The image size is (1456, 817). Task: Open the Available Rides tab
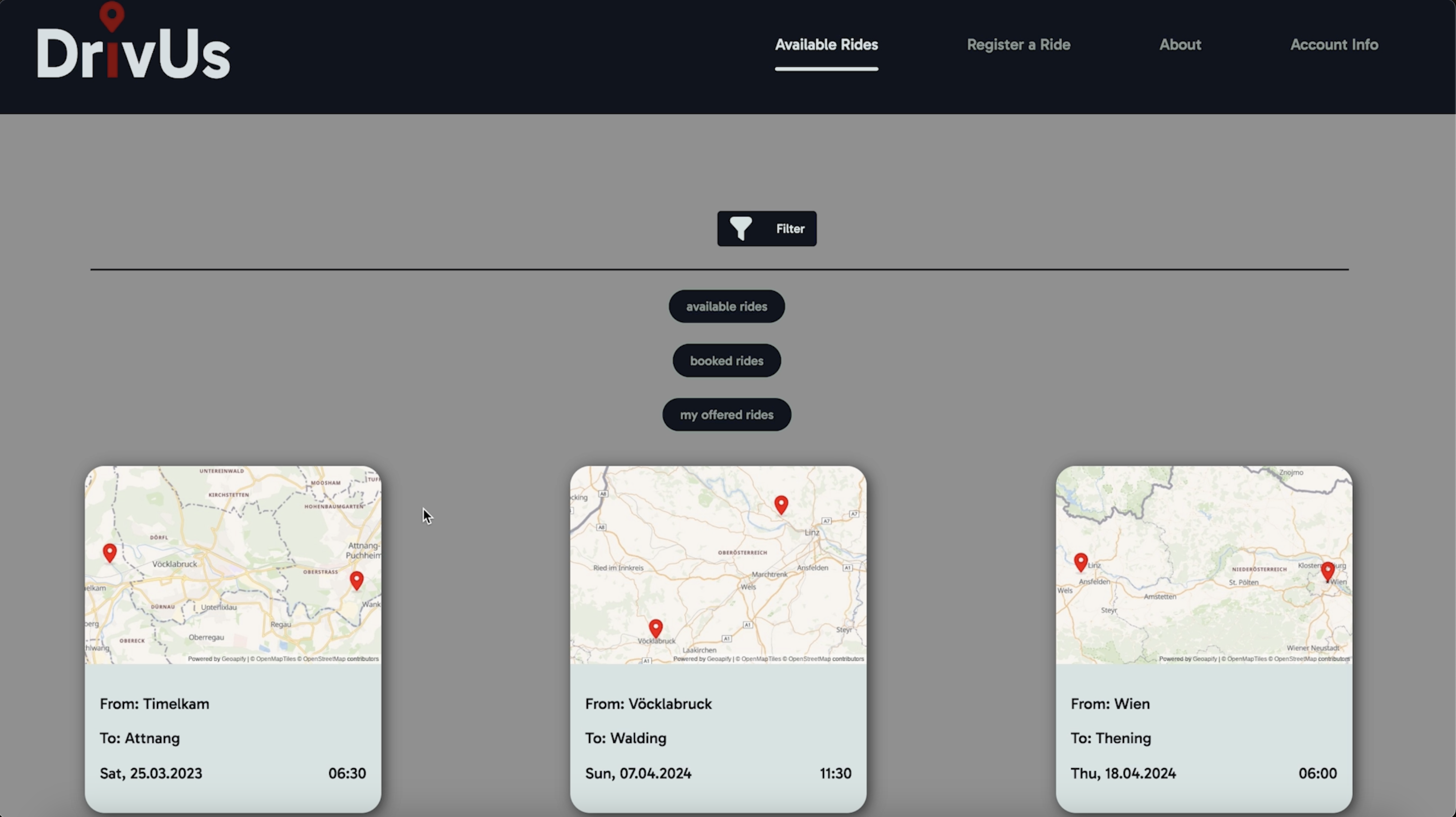click(826, 45)
